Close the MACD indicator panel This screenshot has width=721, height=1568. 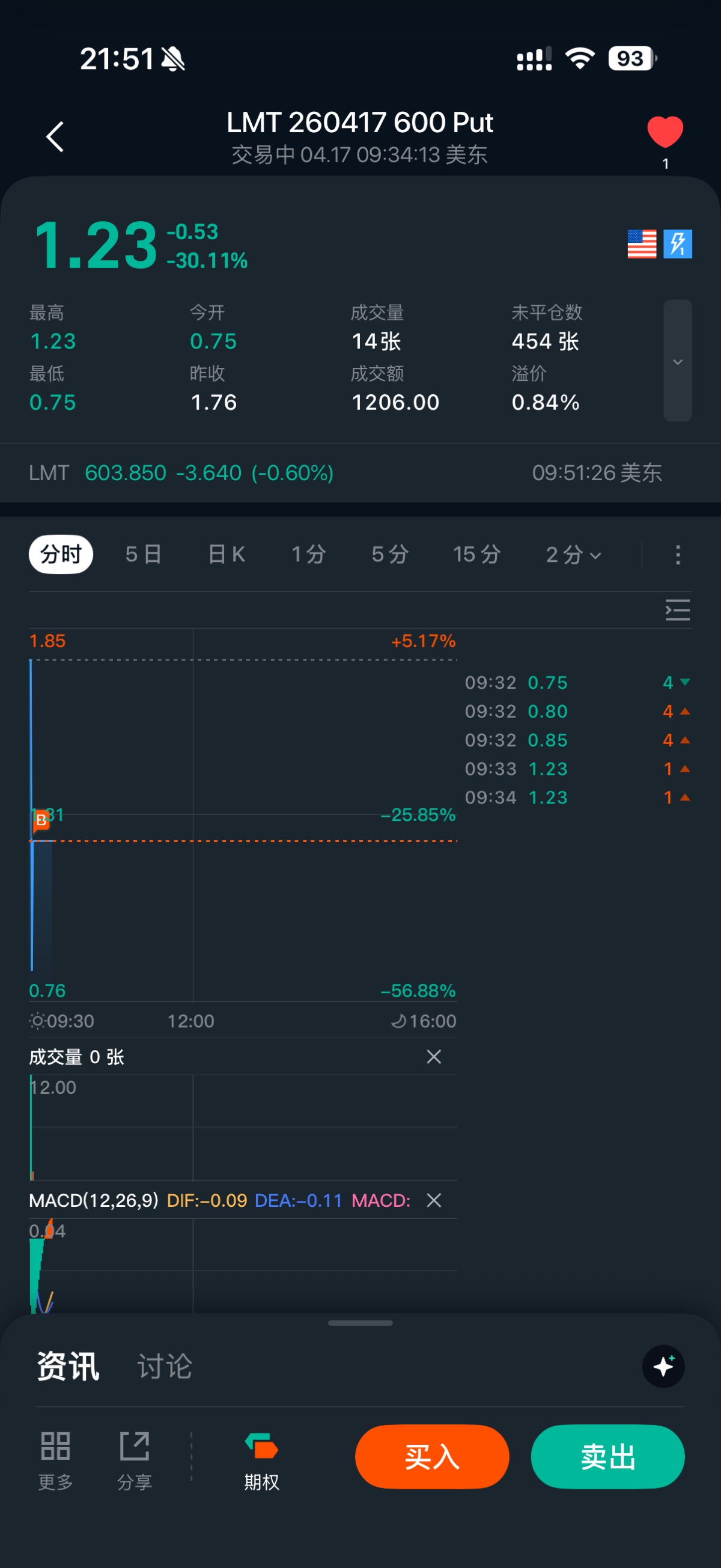click(x=434, y=1200)
